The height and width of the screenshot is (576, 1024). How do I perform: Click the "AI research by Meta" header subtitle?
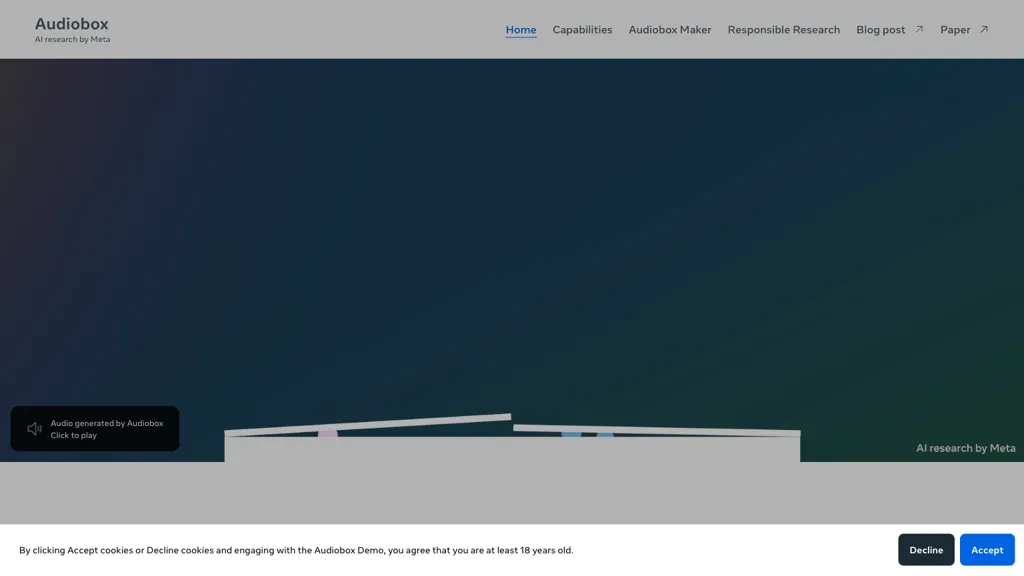click(x=72, y=40)
